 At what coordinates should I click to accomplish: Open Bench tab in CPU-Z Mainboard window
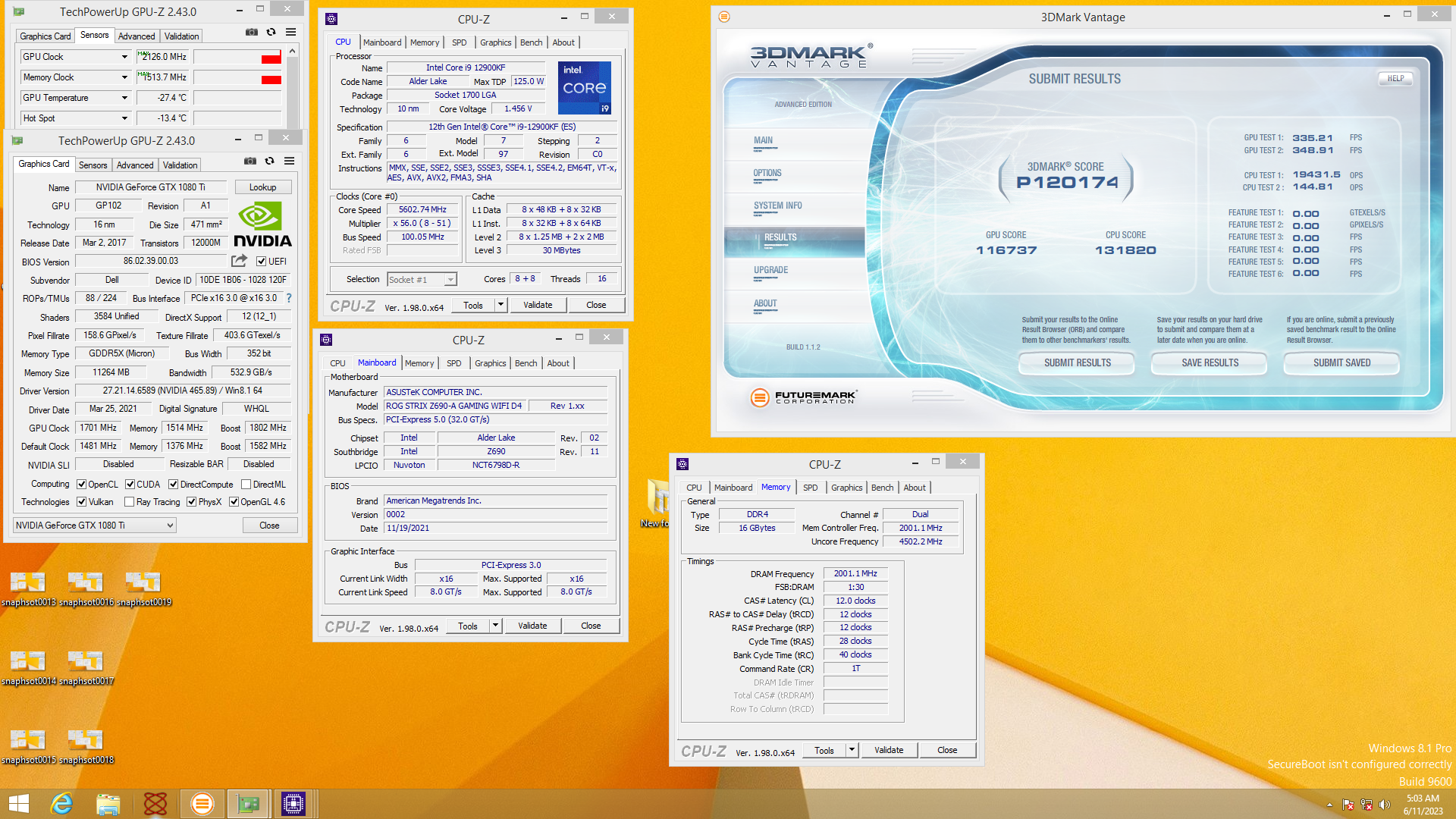[526, 363]
